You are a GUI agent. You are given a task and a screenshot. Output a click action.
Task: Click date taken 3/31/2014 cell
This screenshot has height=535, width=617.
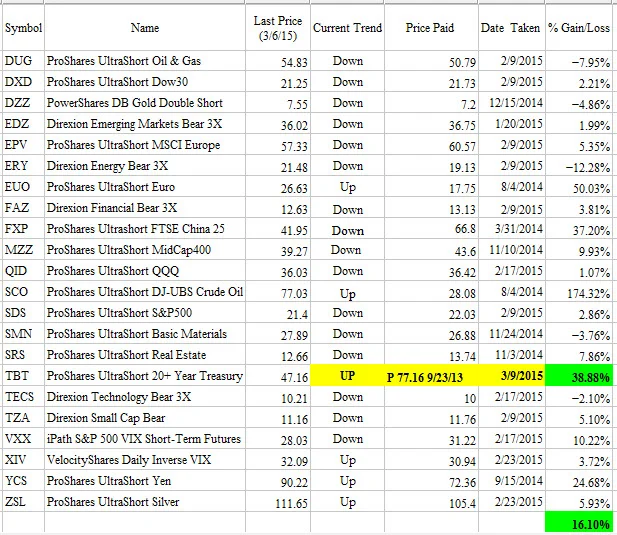tap(512, 229)
